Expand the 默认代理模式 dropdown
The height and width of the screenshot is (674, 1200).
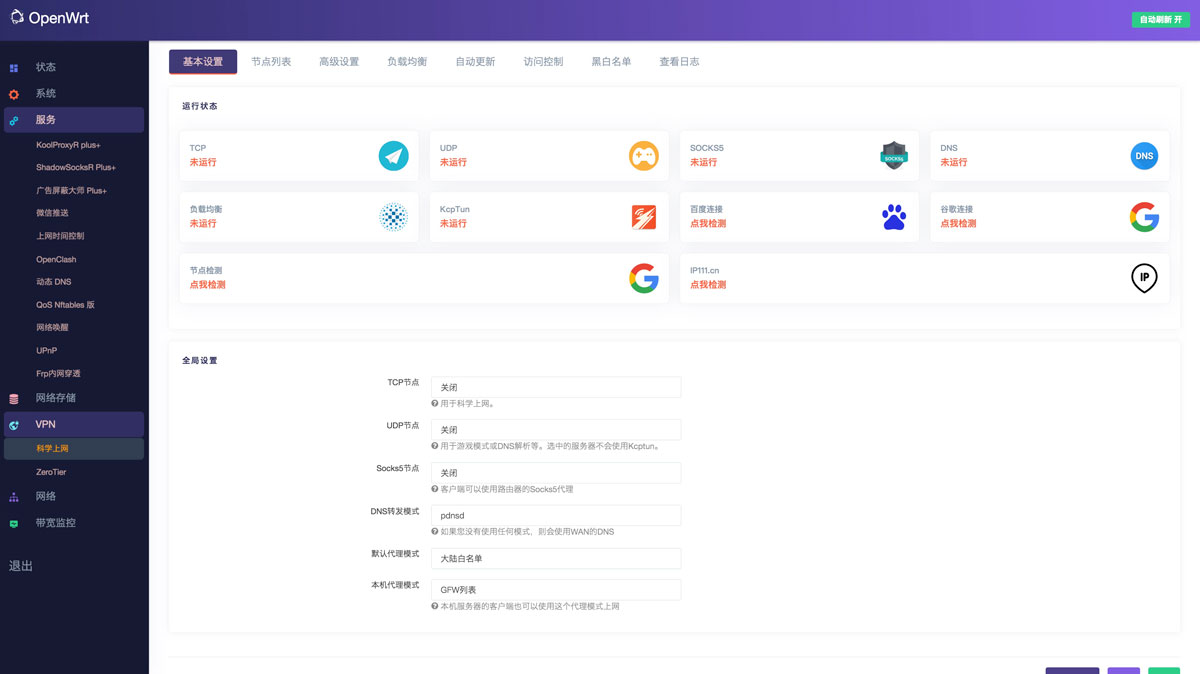(555, 559)
